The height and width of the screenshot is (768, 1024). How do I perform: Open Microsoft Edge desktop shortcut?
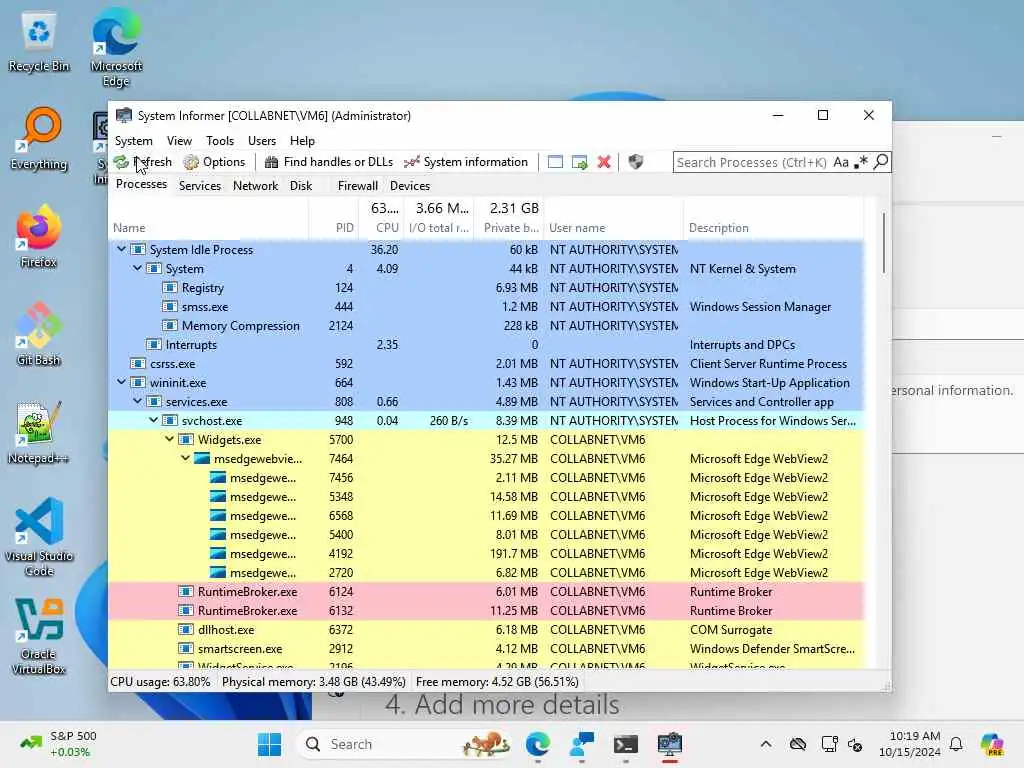116,47
